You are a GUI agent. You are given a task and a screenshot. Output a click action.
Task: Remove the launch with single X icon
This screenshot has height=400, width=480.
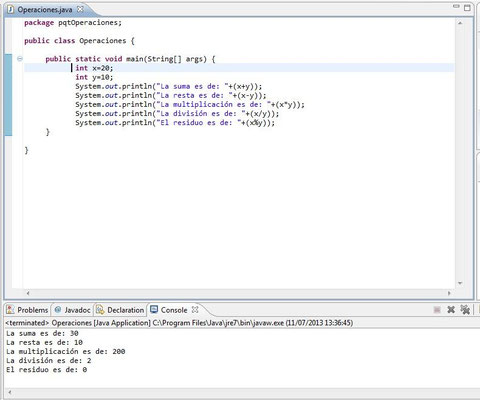[x=451, y=310]
